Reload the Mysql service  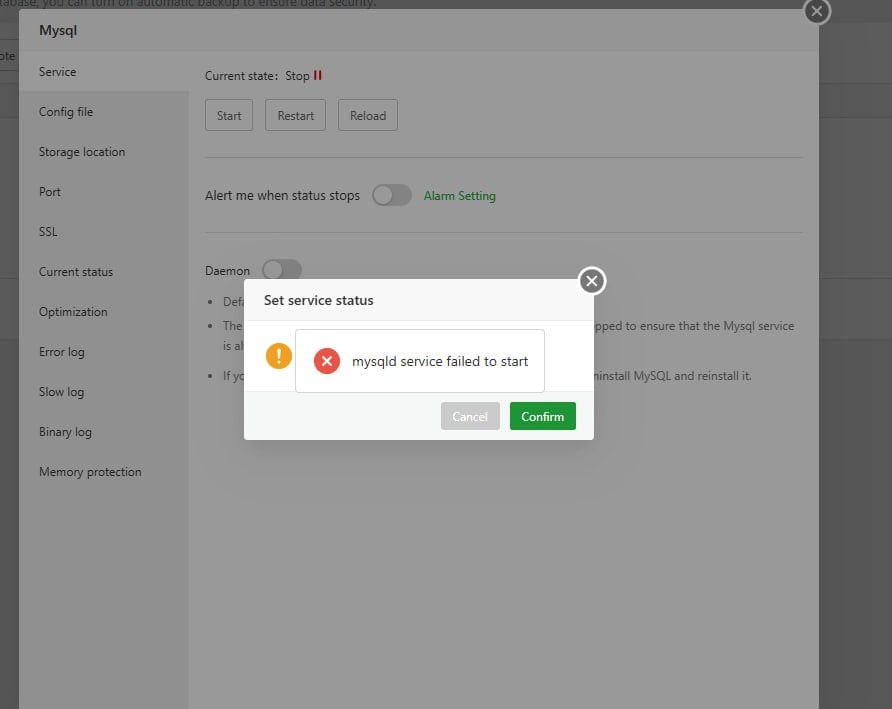coord(367,116)
